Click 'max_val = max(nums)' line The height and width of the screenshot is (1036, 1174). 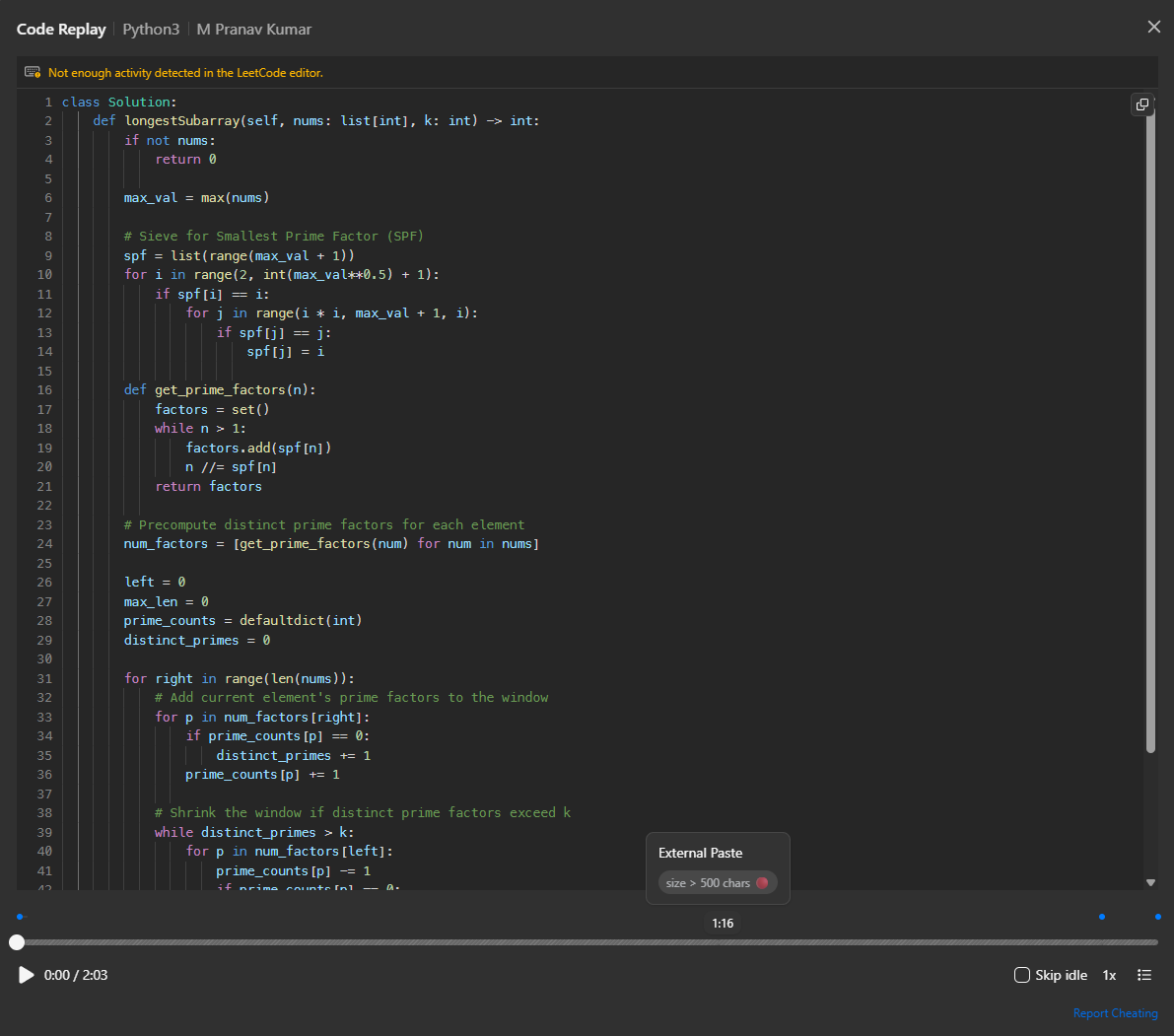tap(196, 197)
